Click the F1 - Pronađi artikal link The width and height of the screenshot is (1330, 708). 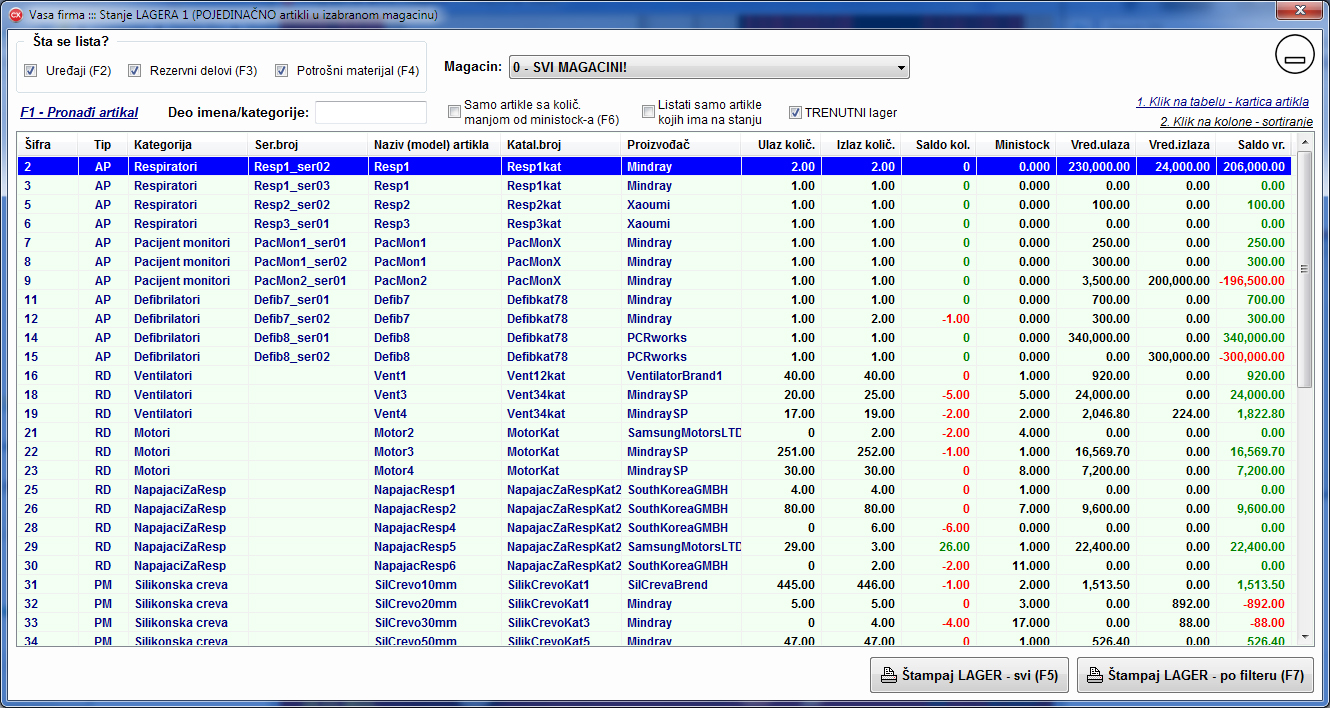click(x=79, y=112)
